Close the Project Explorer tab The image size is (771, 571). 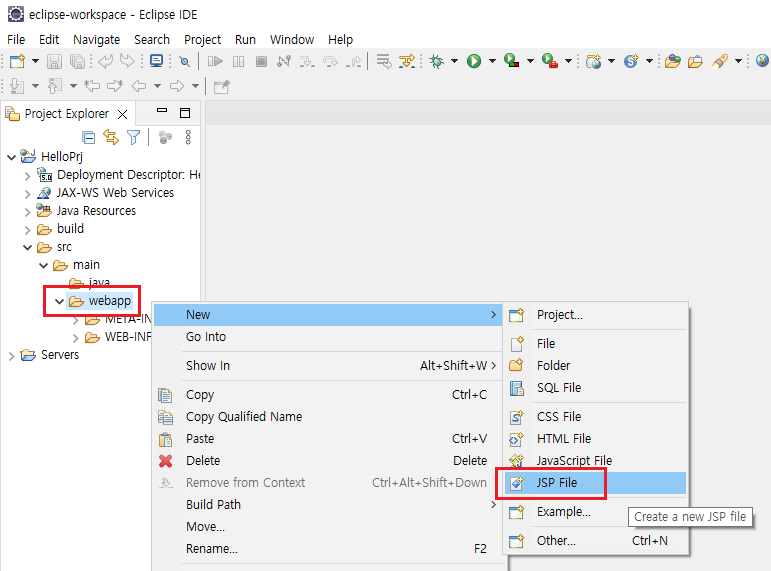tap(123, 114)
